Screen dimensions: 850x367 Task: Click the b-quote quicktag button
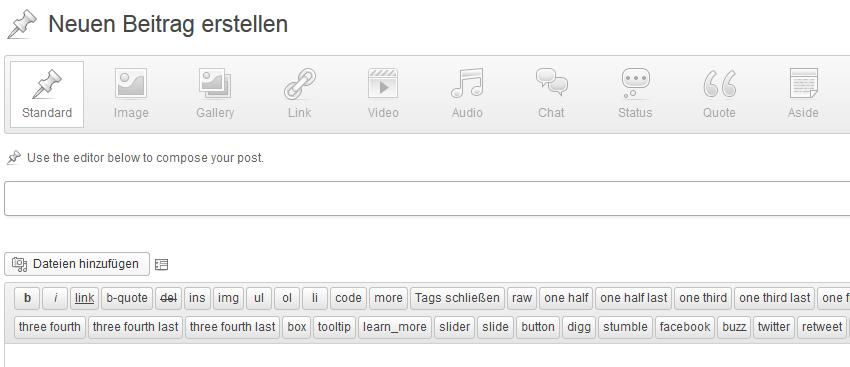coord(127,298)
